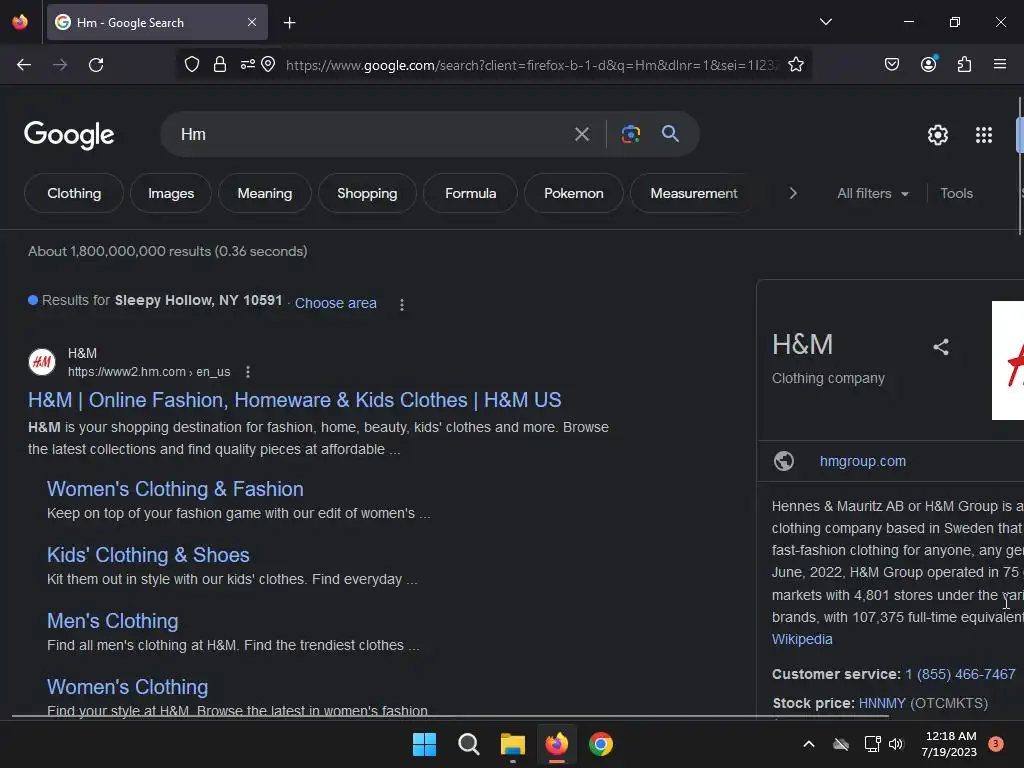Switch to Images results

pyautogui.click(x=170, y=193)
